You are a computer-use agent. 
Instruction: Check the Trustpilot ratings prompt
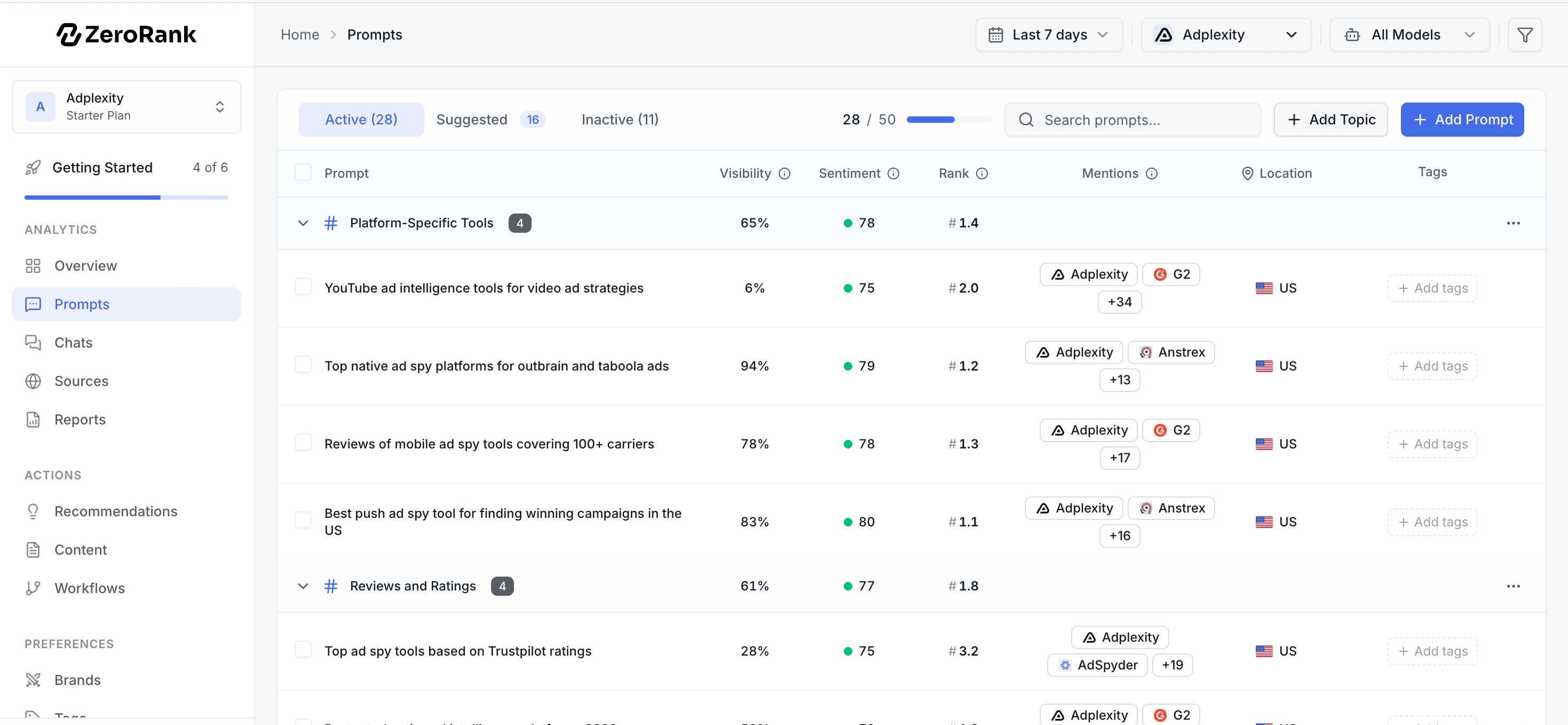[x=303, y=650]
